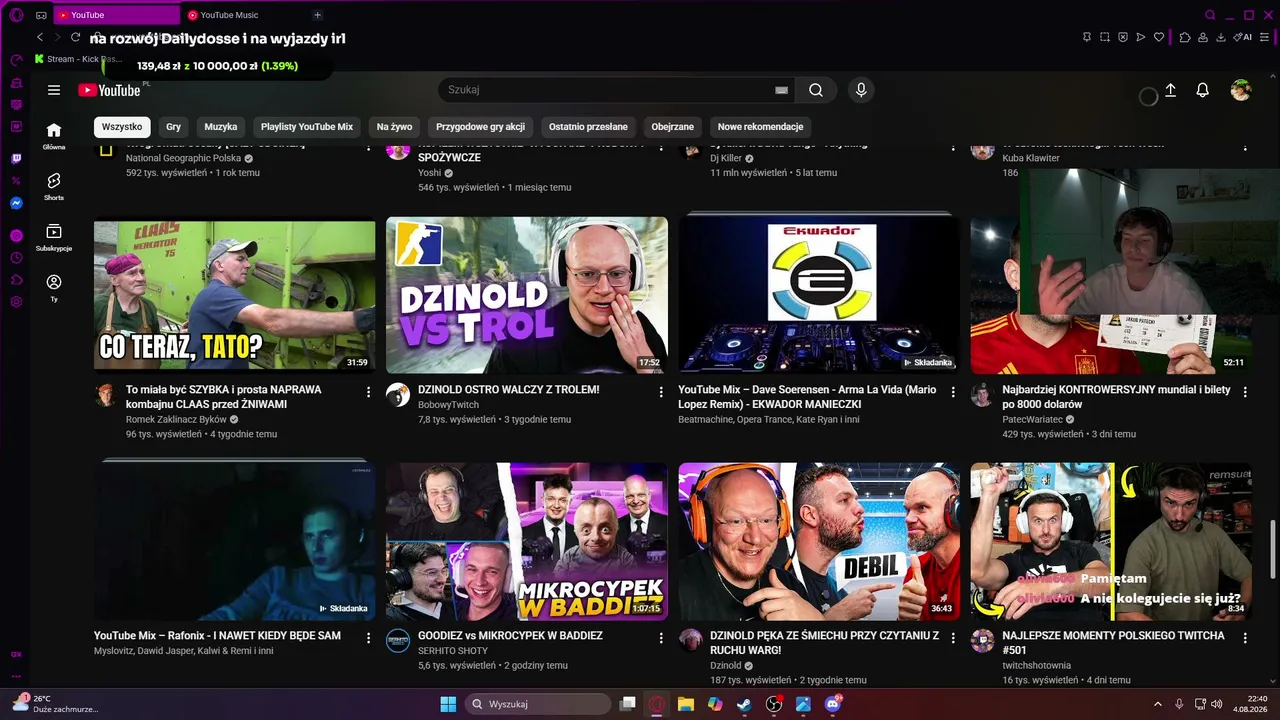1280x720 pixels.
Task: Open the YouTube guide hamburger menu
Action: click(x=54, y=90)
